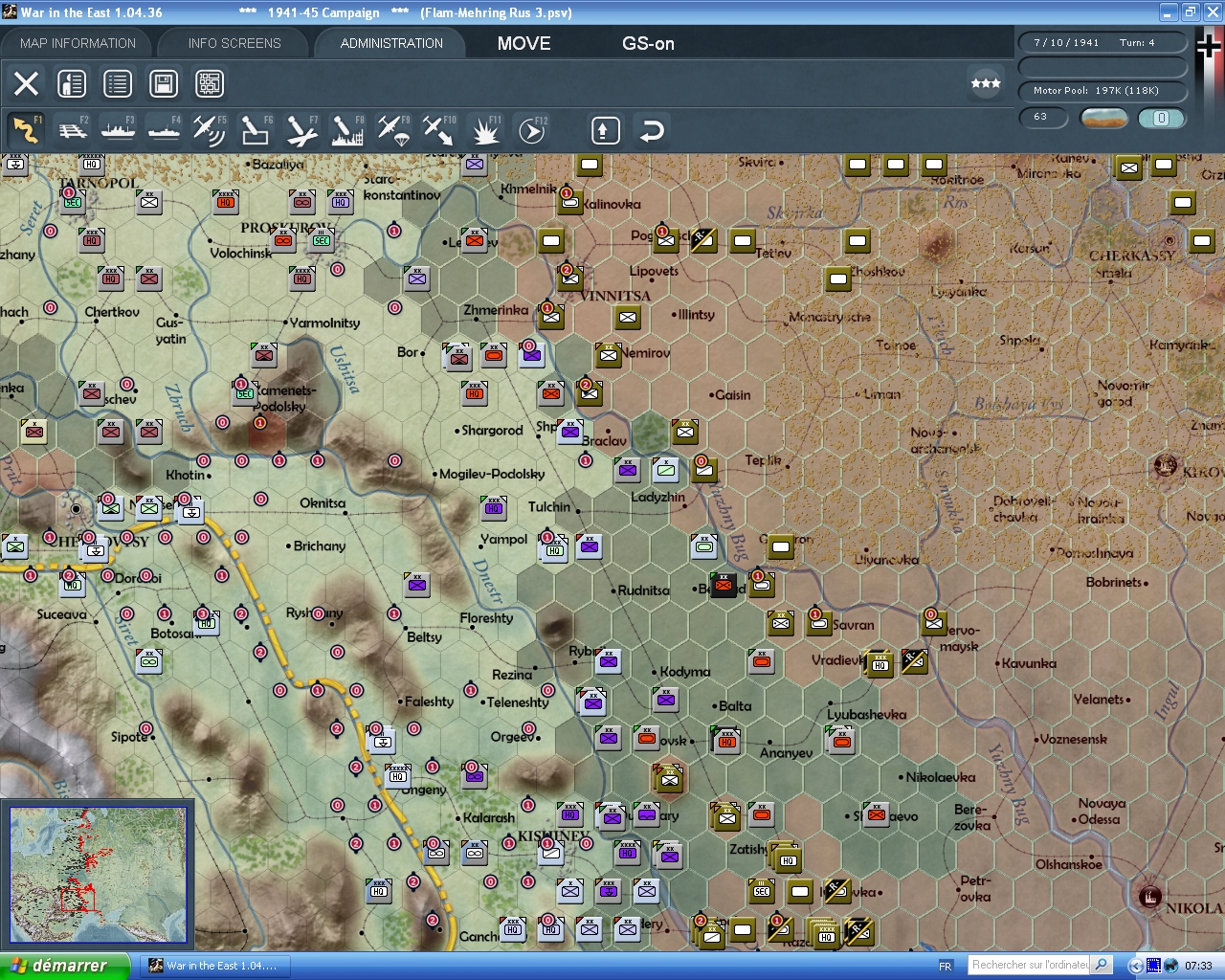Select the Air transfer F10 icon

[439, 129]
